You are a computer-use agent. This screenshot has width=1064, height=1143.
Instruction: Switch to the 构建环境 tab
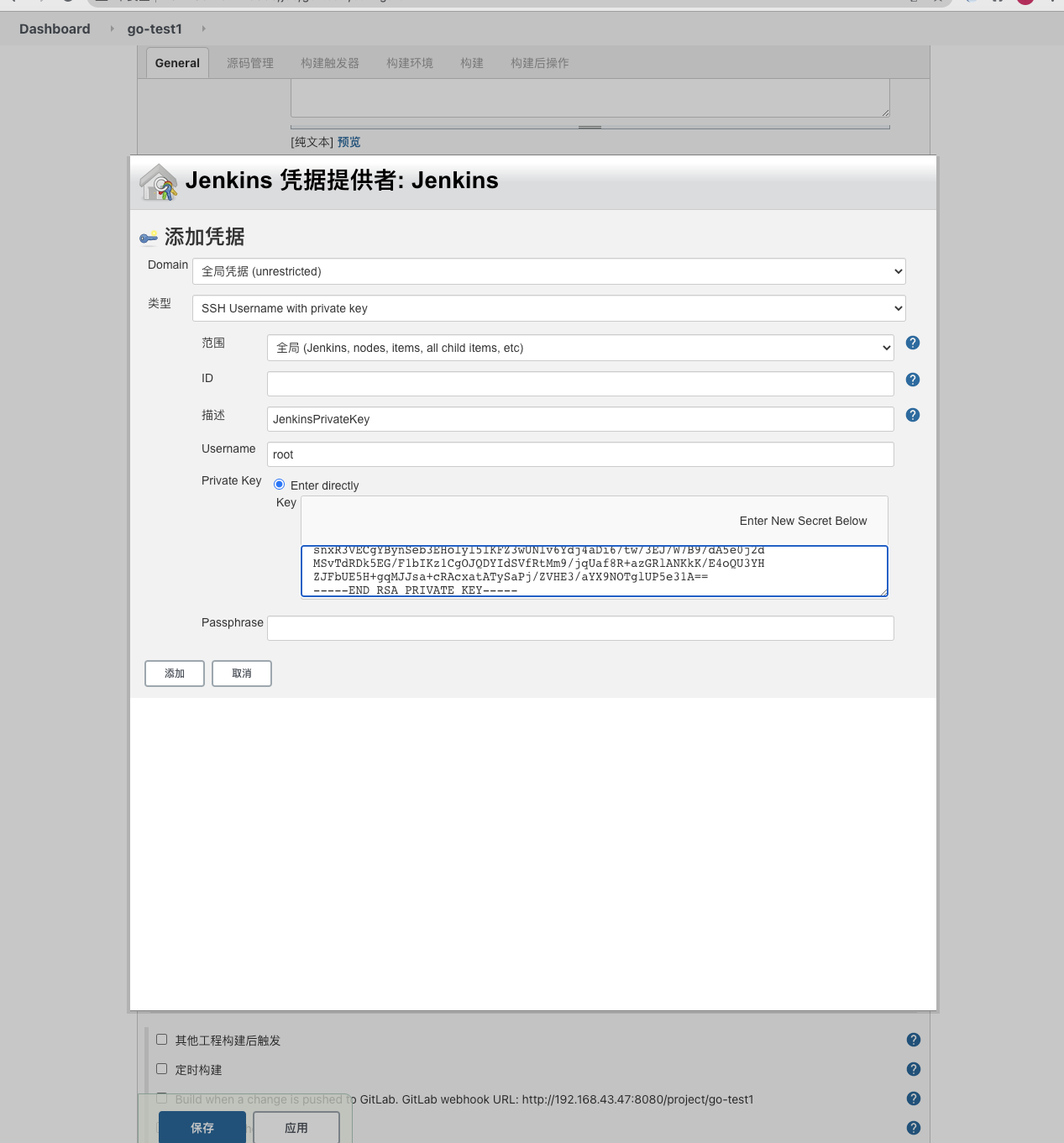[410, 63]
